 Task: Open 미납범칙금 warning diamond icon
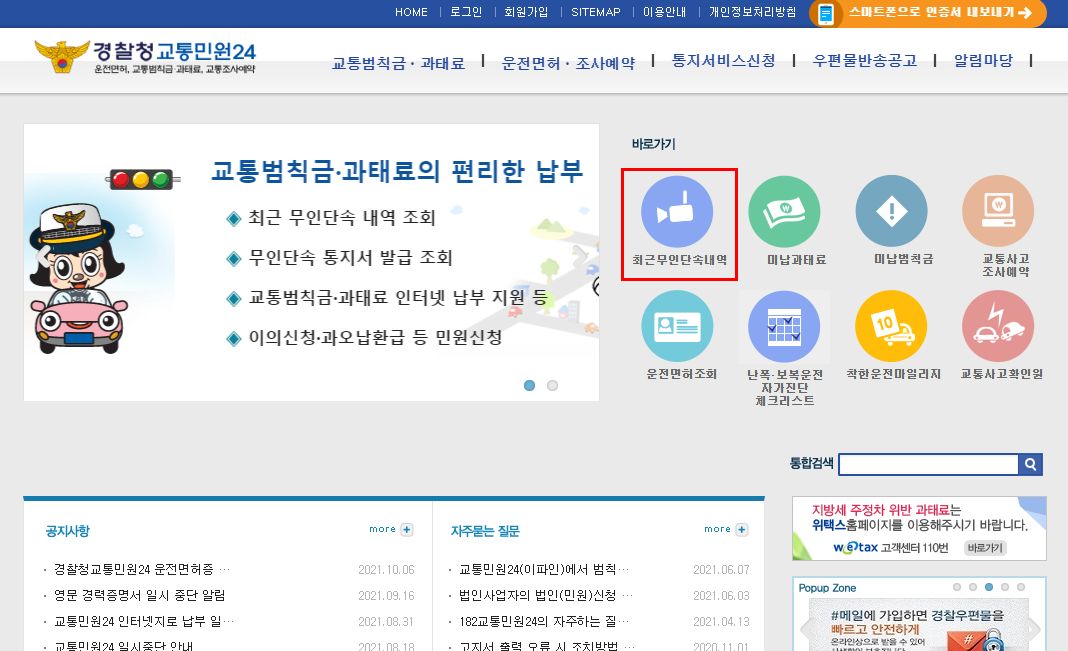pos(891,211)
